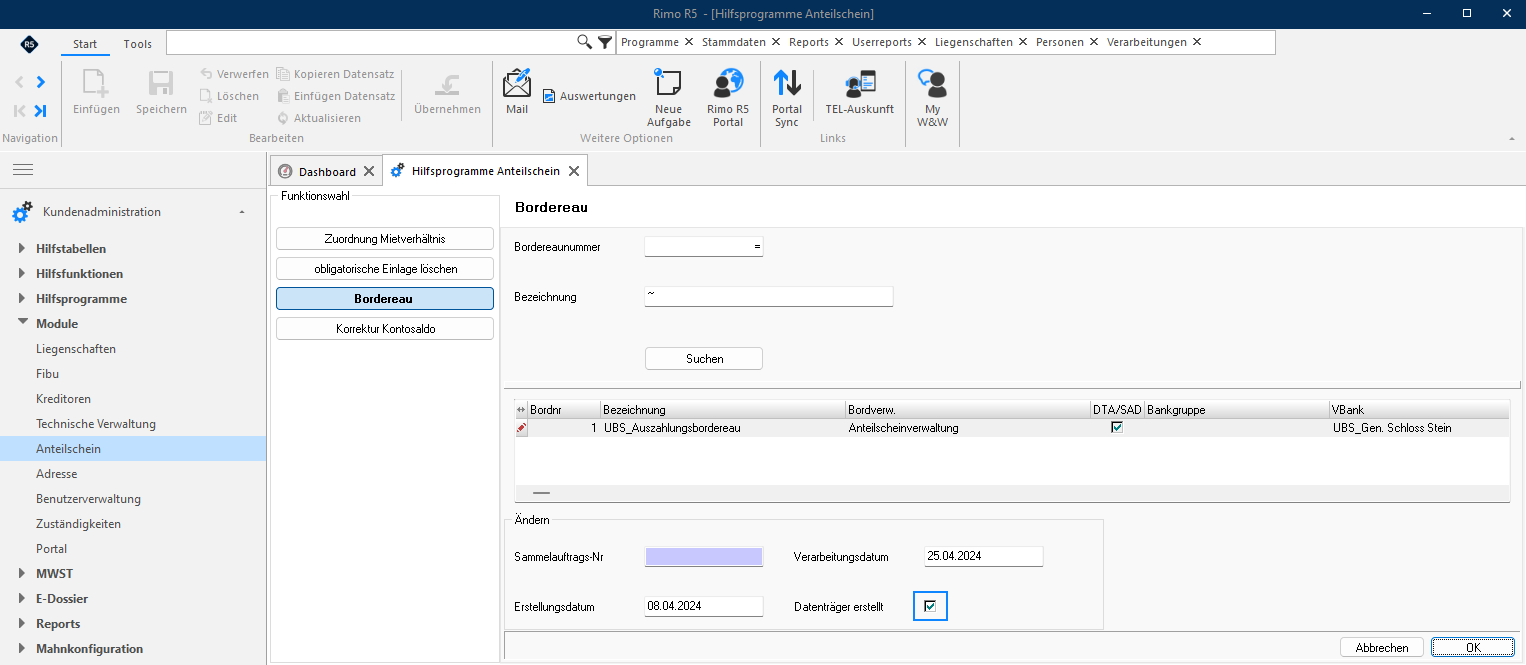This screenshot has width=1526, height=665.
Task: Open Fibu in the sidebar
Action: coord(47,374)
